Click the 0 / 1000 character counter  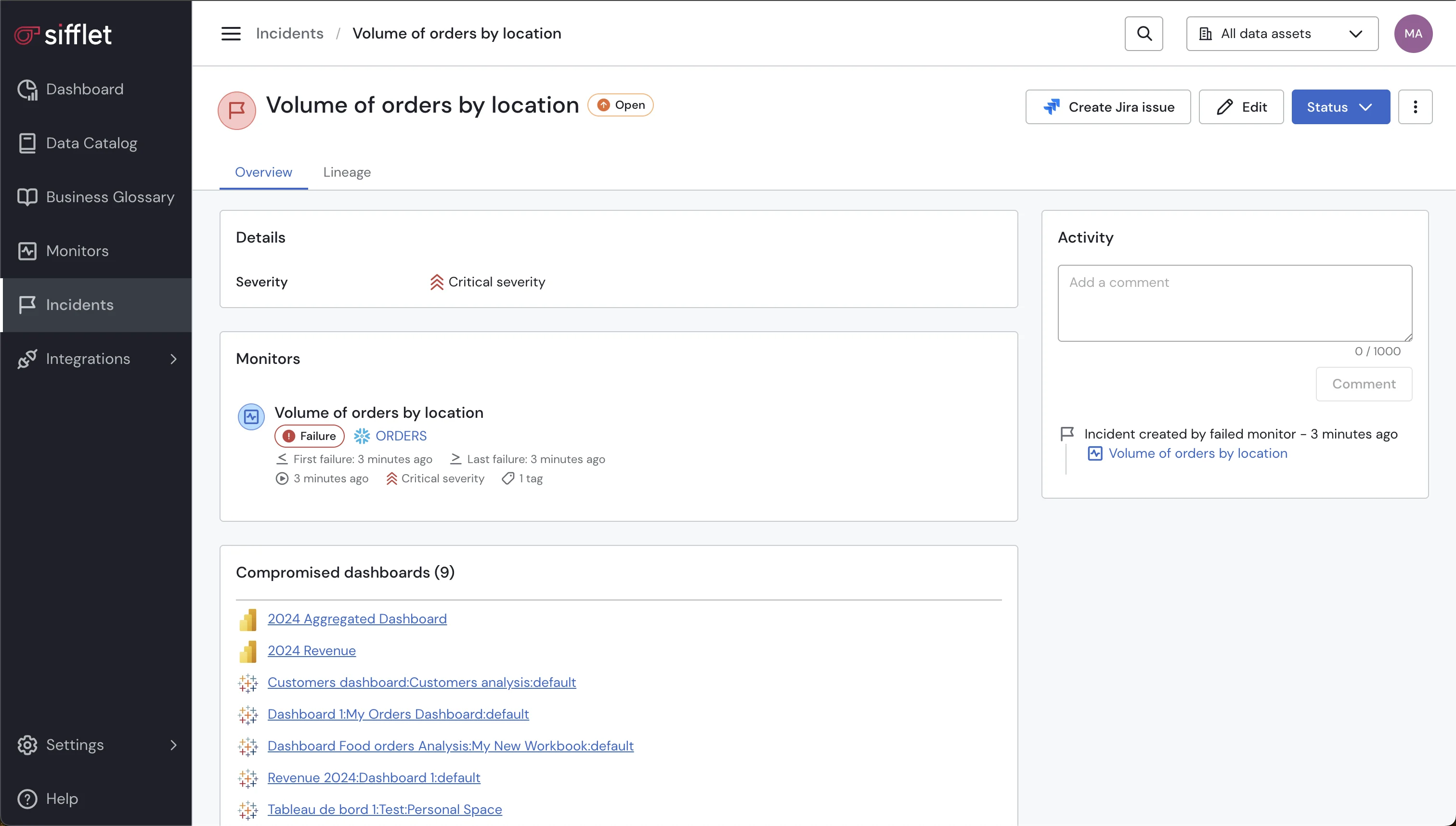coord(1377,351)
